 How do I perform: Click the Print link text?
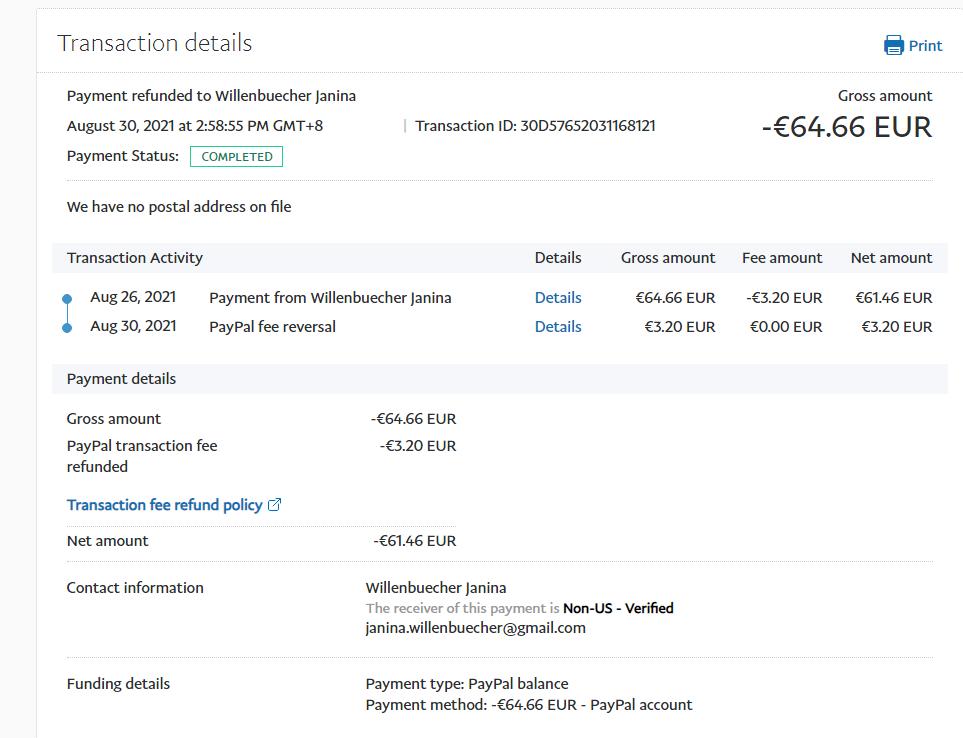(925, 45)
